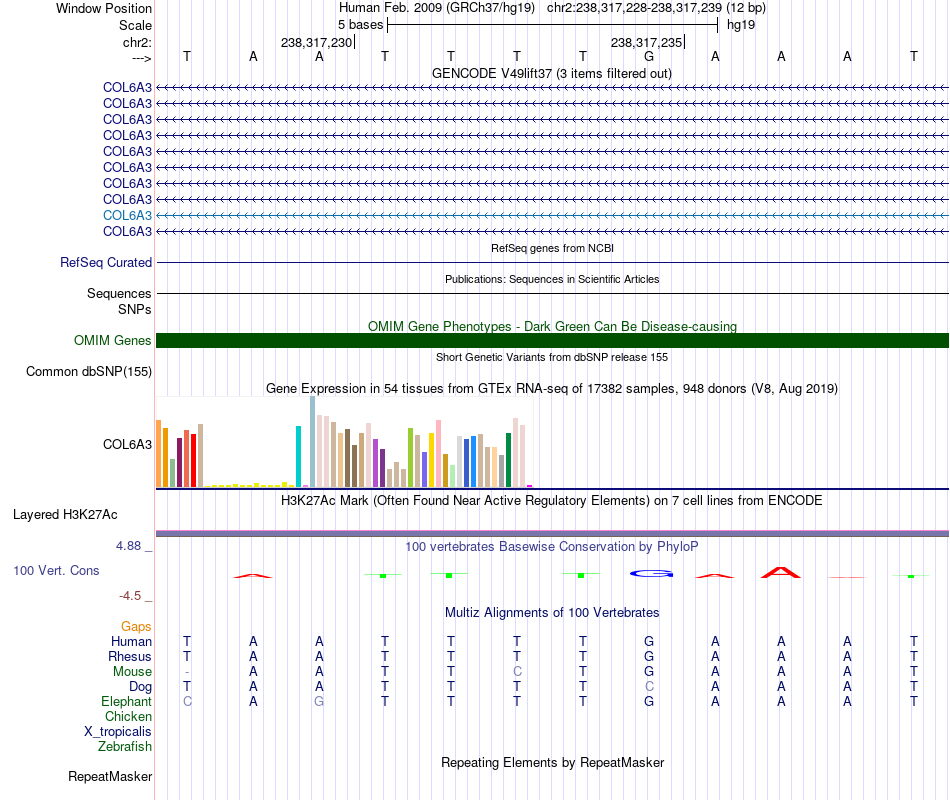
Task: Click the '5 bases' scale label
Action: tap(360, 25)
